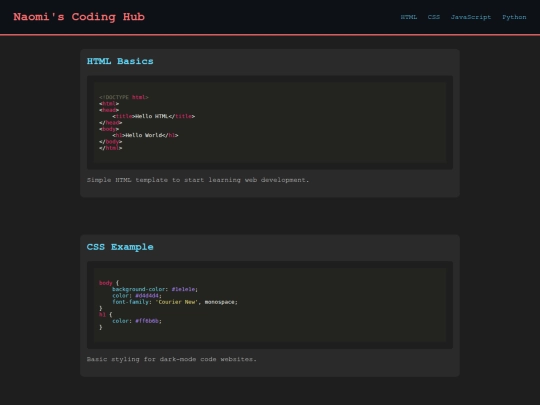Click the h1 Hello World code line
The height and width of the screenshot is (405, 540).
[145, 135]
